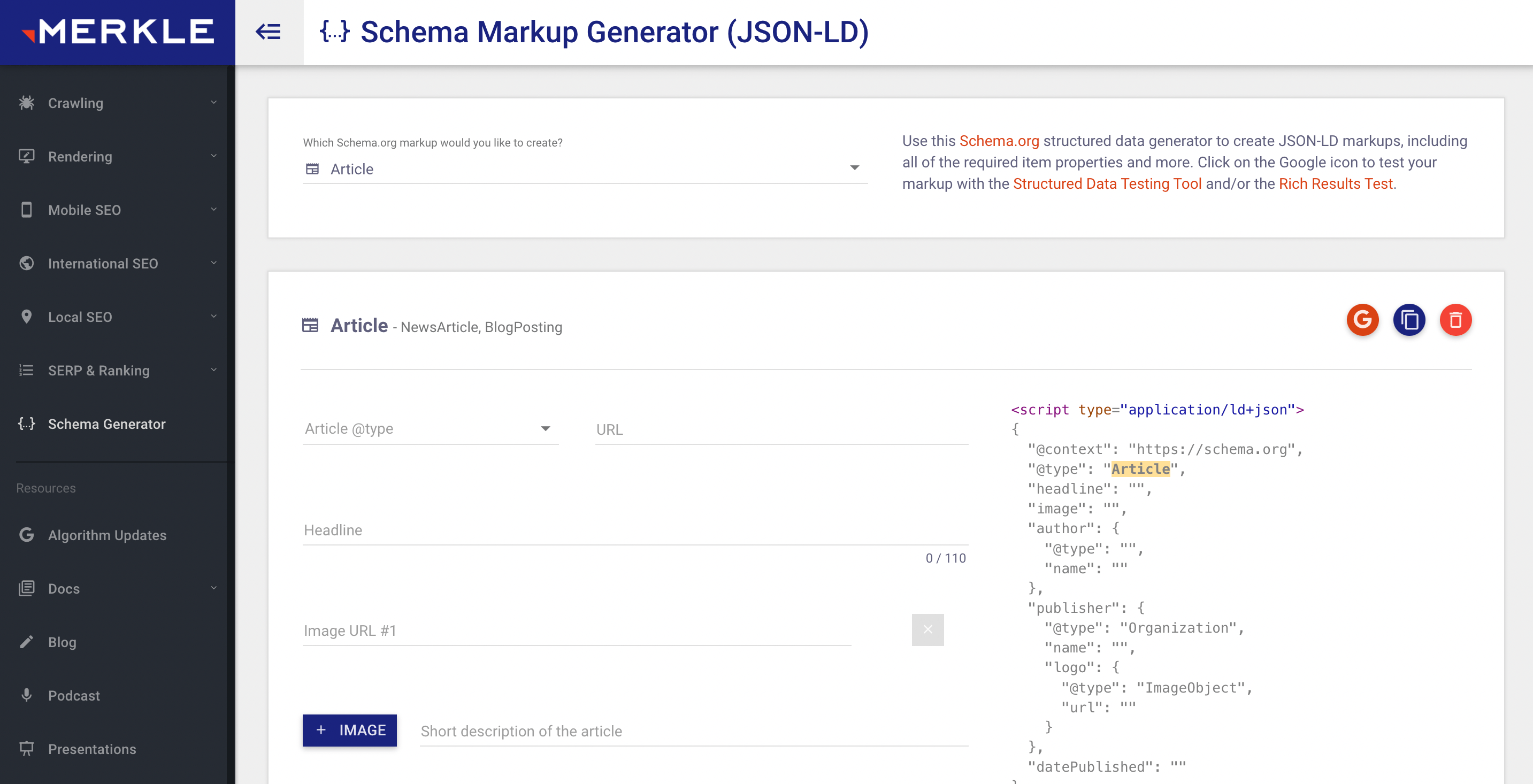Click the Crawling spider icon
The image size is (1533, 784).
tap(26, 103)
